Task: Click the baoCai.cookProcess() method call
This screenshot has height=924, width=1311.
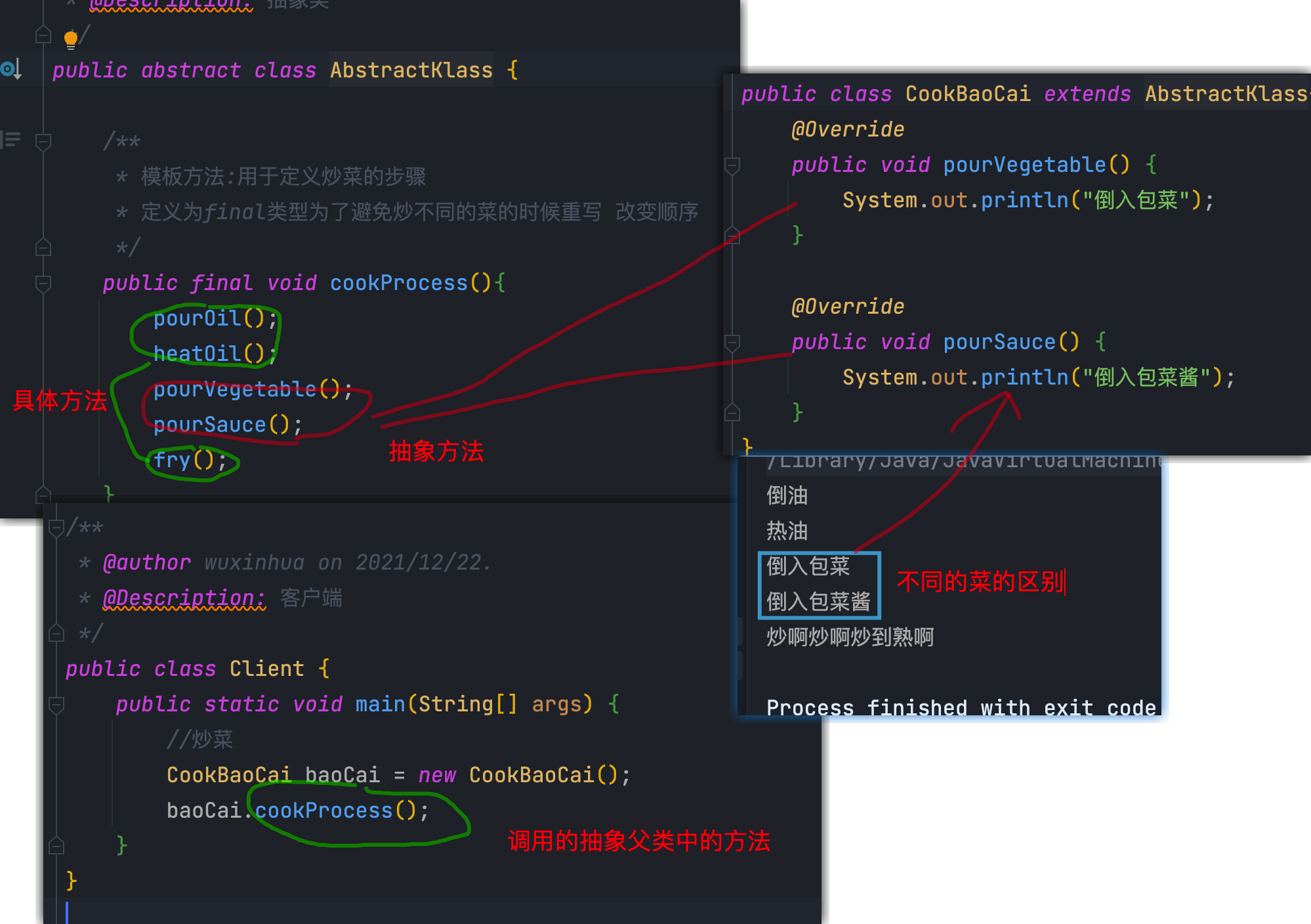Action: (323, 810)
